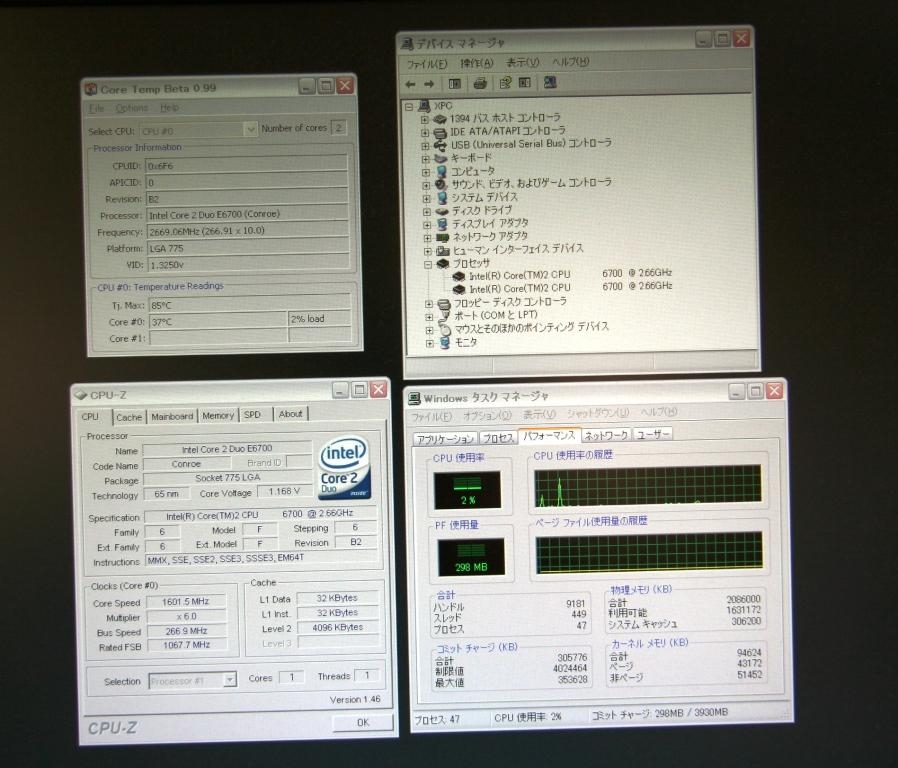Click the OK button in CPU-Z
This screenshot has width=898, height=768.
pyautogui.click(x=363, y=722)
